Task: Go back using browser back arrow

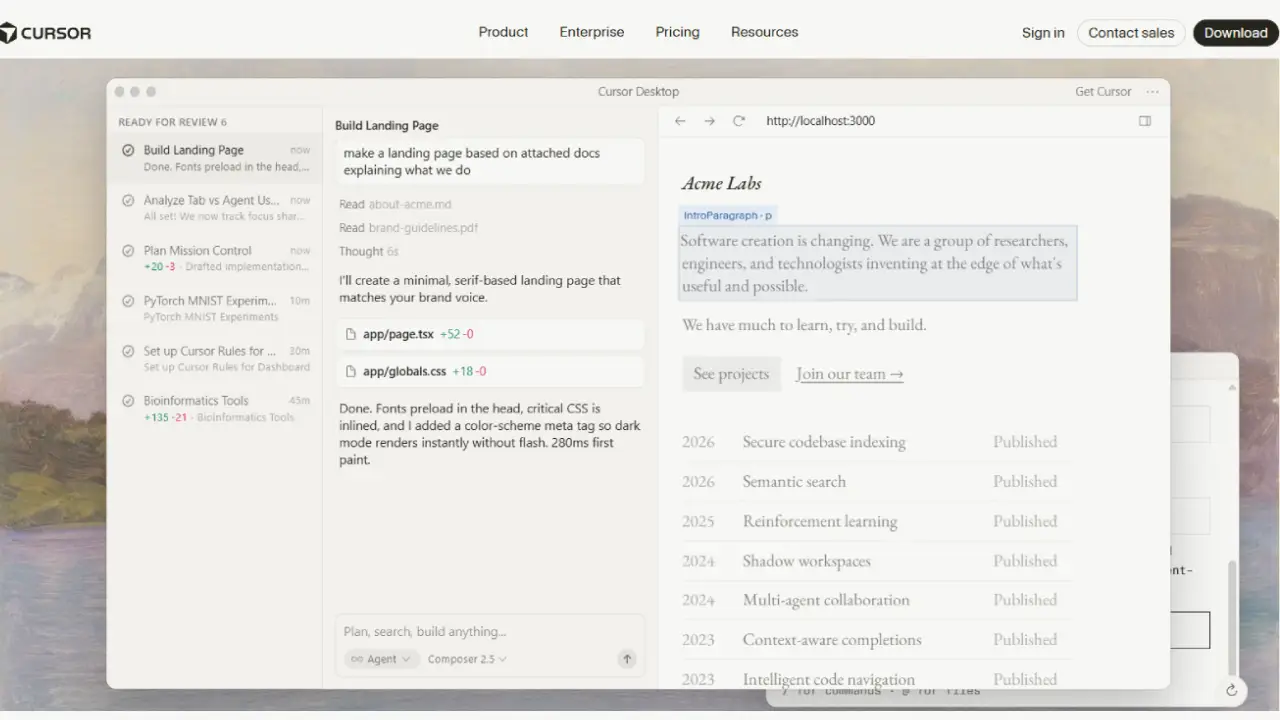Action: pos(680,121)
